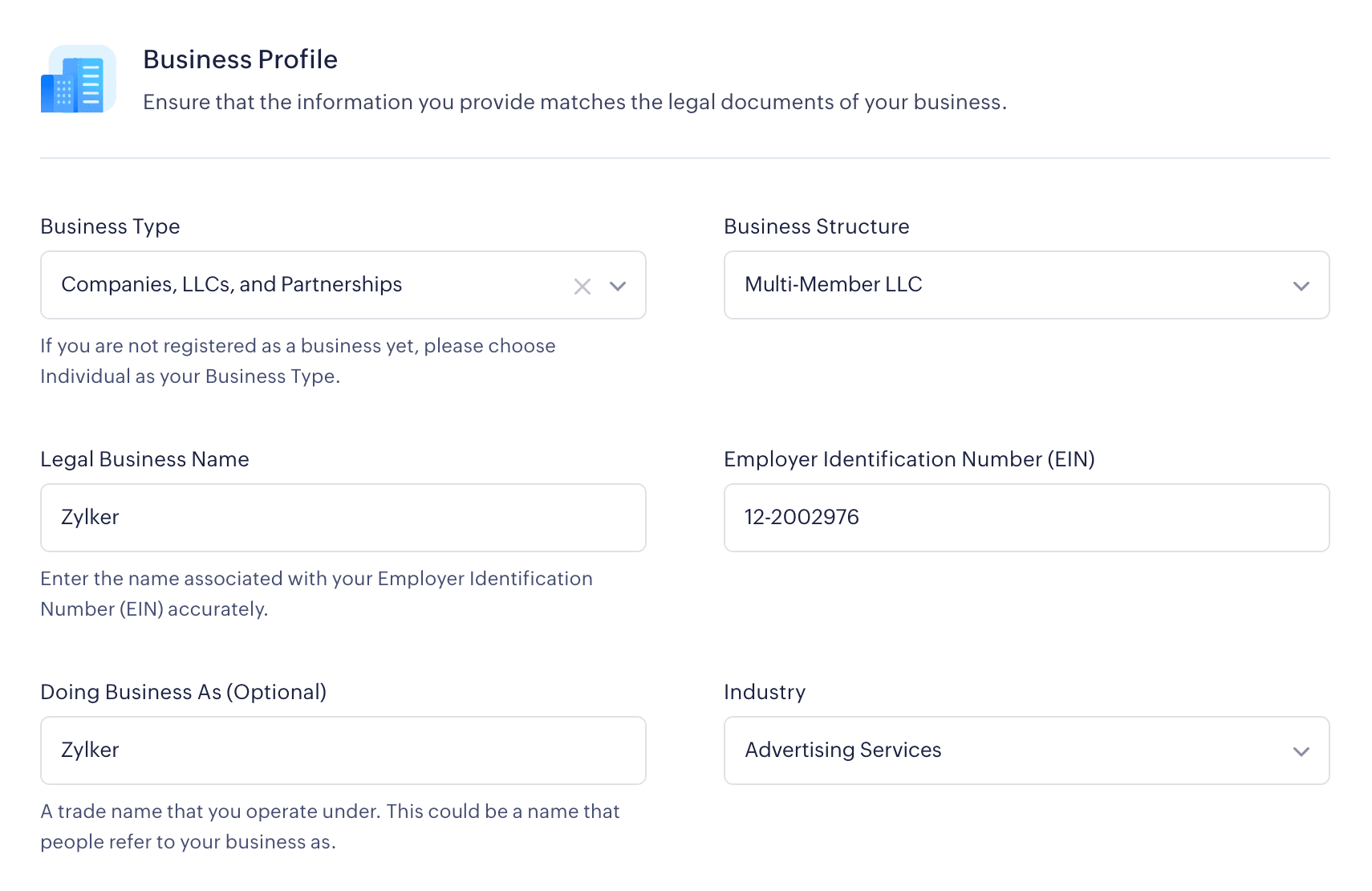Image resolution: width=1372 pixels, height=891 pixels.
Task: Expand the Industry dropdown chevron
Action: click(1301, 752)
